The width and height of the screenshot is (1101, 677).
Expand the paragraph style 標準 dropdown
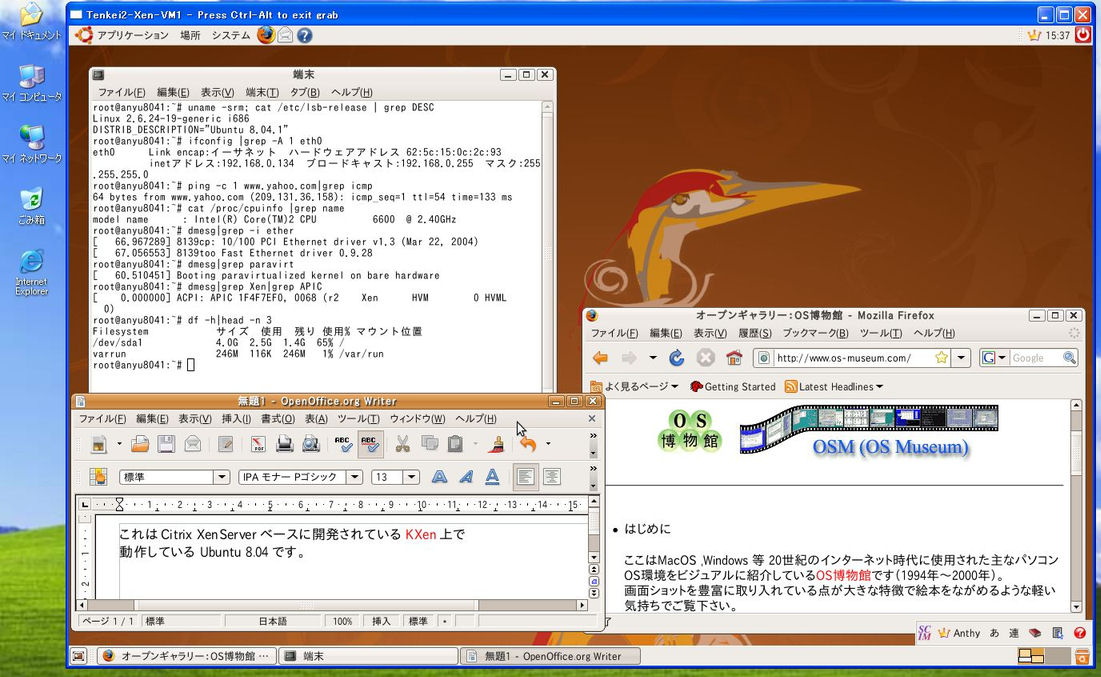click(x=221, y=478)
